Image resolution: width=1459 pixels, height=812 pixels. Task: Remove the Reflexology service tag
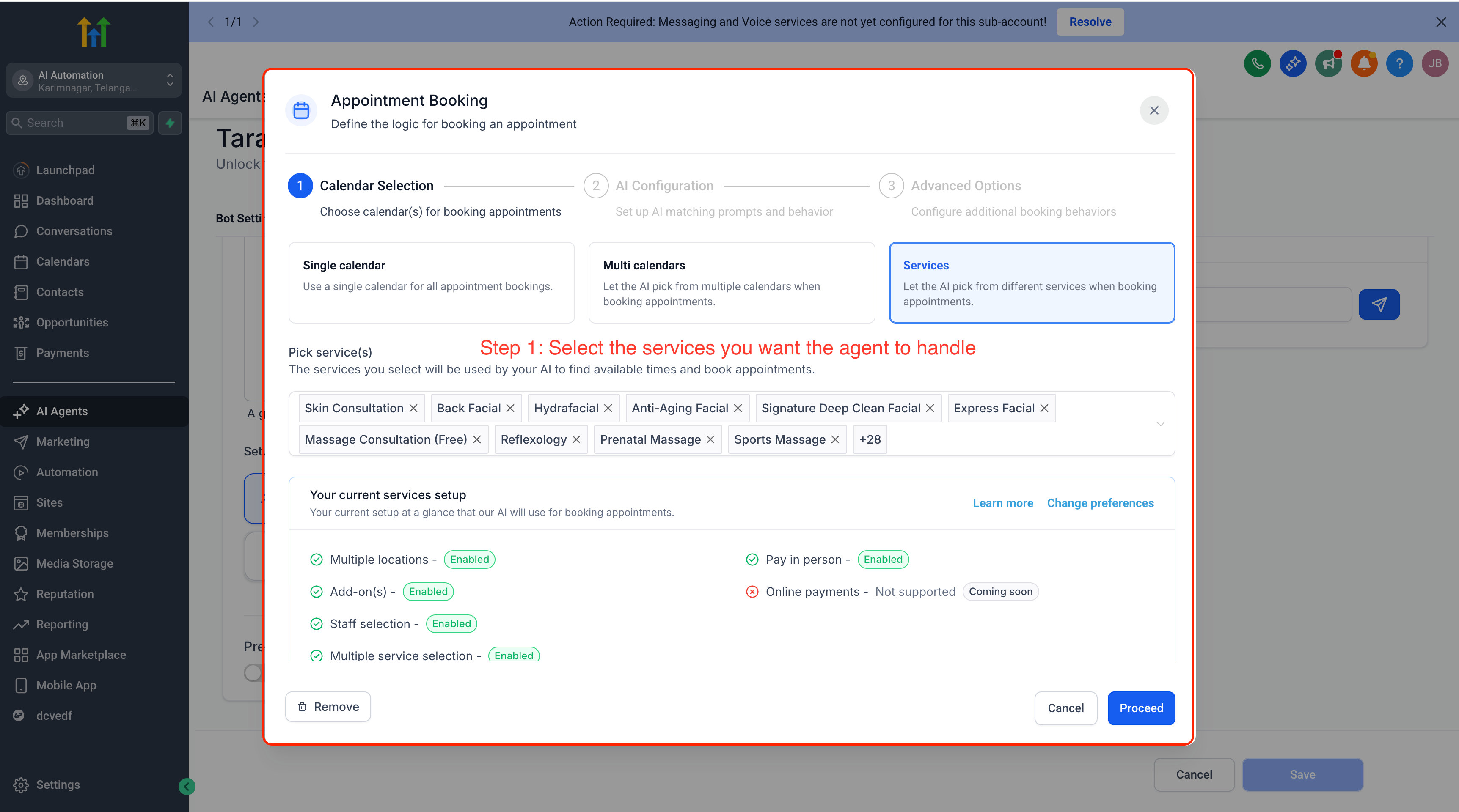(x=576, y=439)
